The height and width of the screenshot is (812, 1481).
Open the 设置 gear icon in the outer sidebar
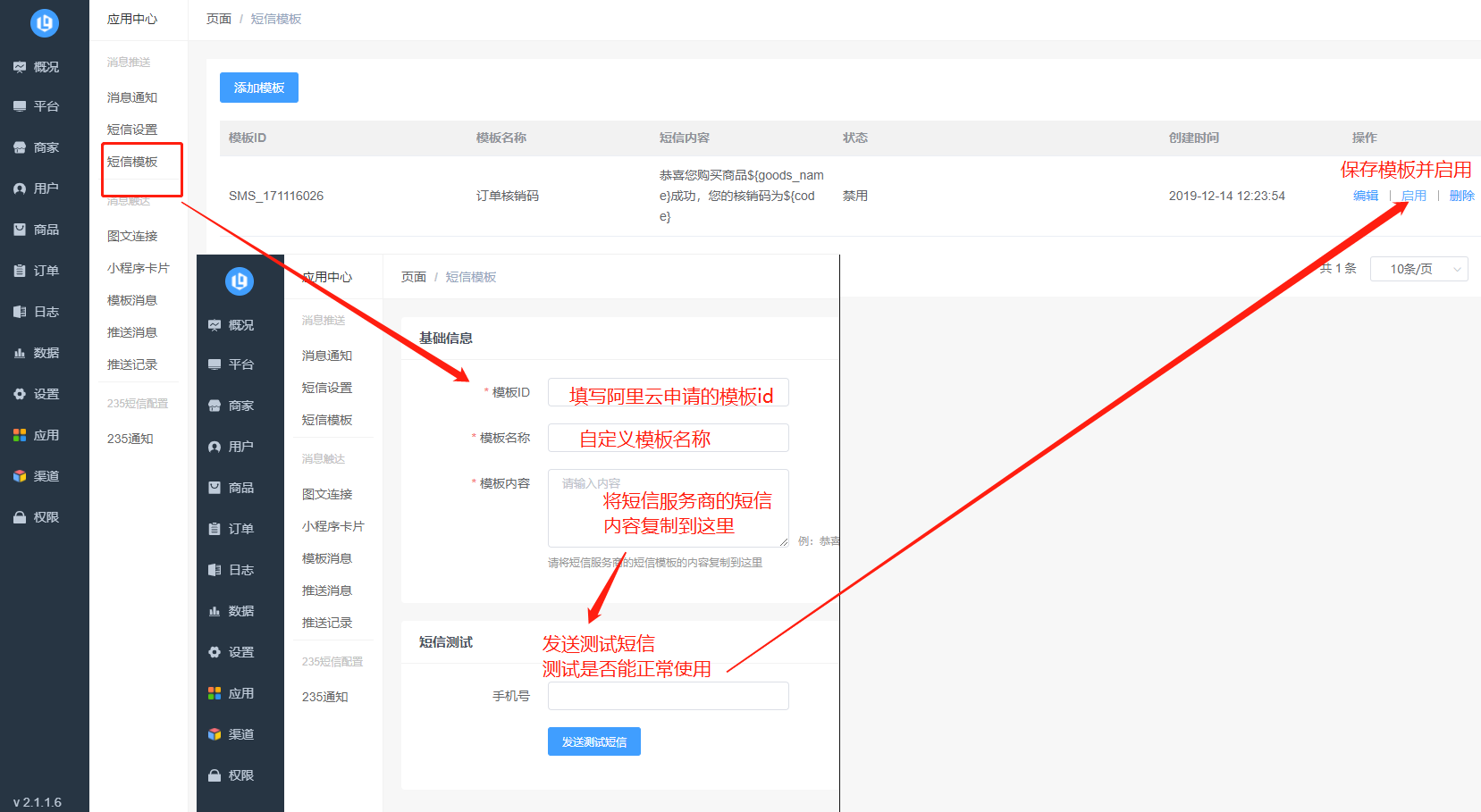click(x=20, y=394)
